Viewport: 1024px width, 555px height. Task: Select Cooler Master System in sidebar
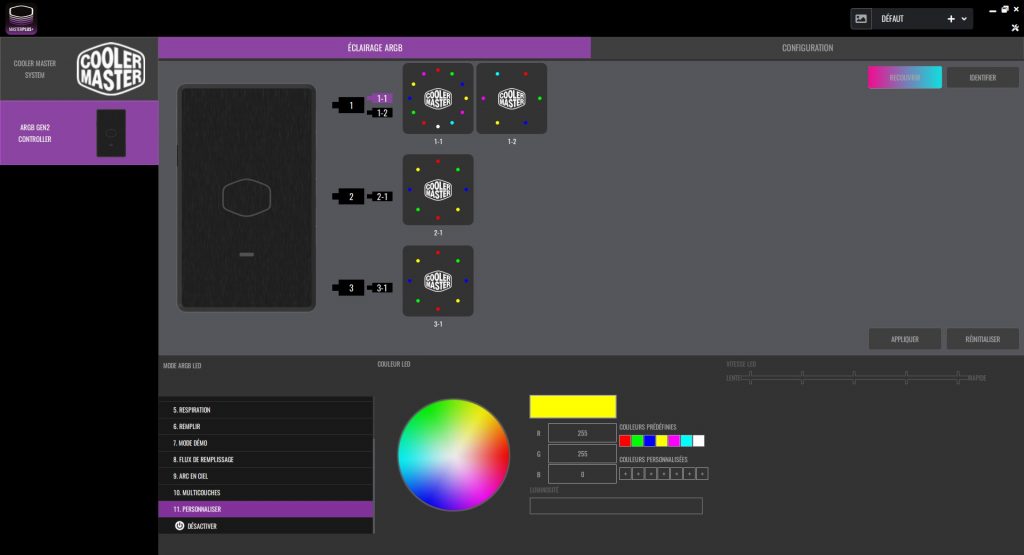point(79,69)
